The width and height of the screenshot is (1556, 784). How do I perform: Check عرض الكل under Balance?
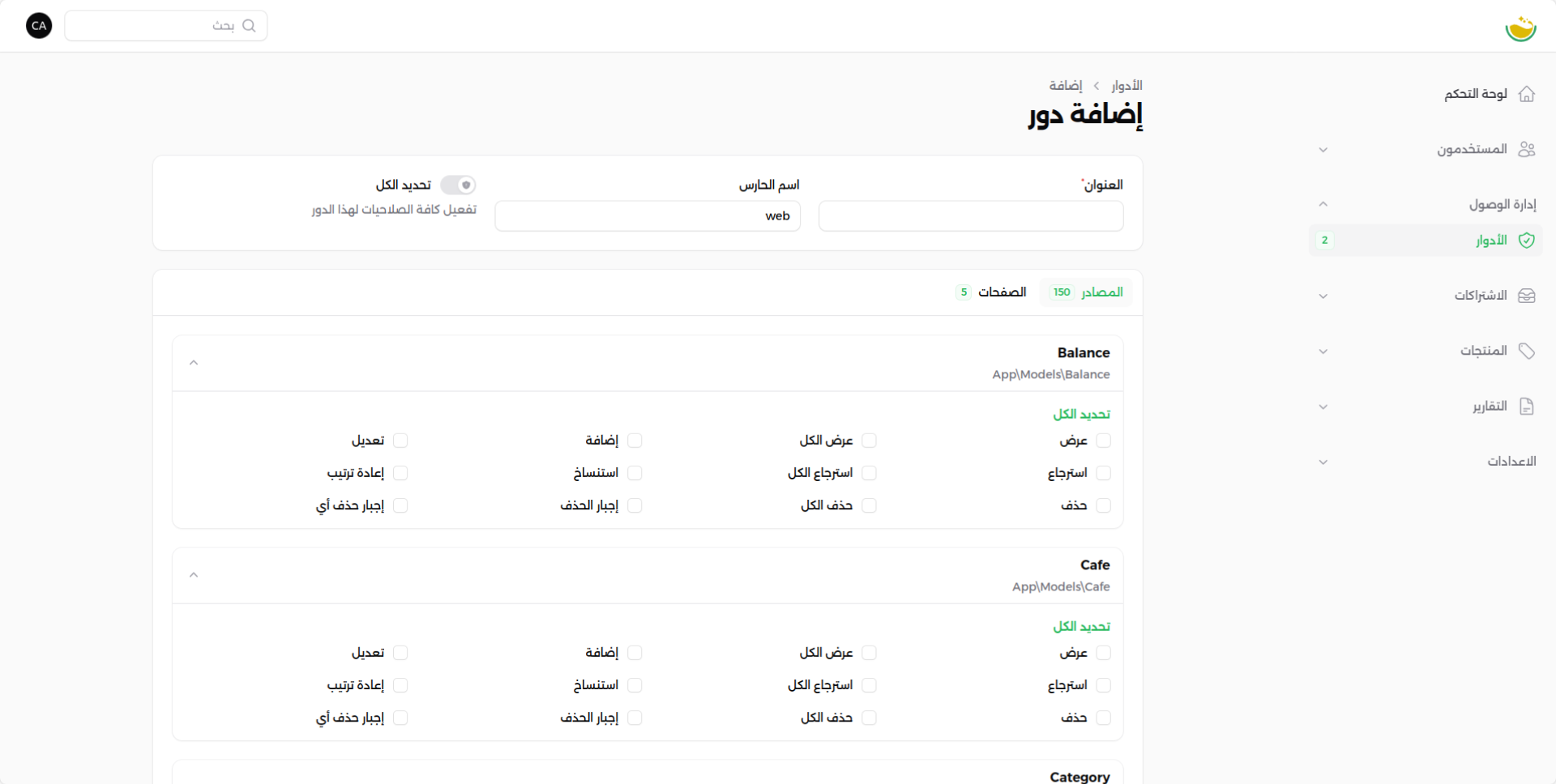[869, 441]
